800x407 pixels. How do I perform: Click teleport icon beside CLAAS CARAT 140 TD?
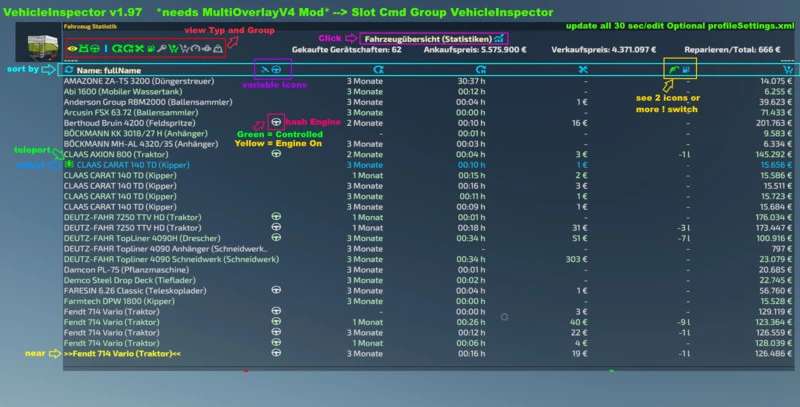(x=68, y=165)
